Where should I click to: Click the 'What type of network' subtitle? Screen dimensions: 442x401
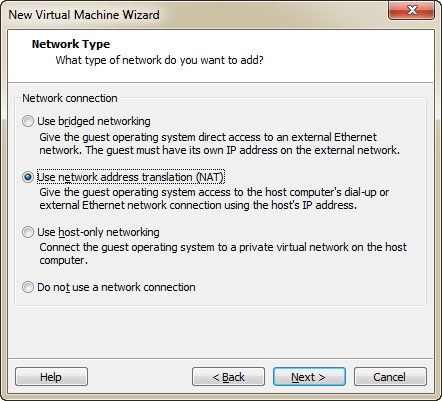click(159, 60)
